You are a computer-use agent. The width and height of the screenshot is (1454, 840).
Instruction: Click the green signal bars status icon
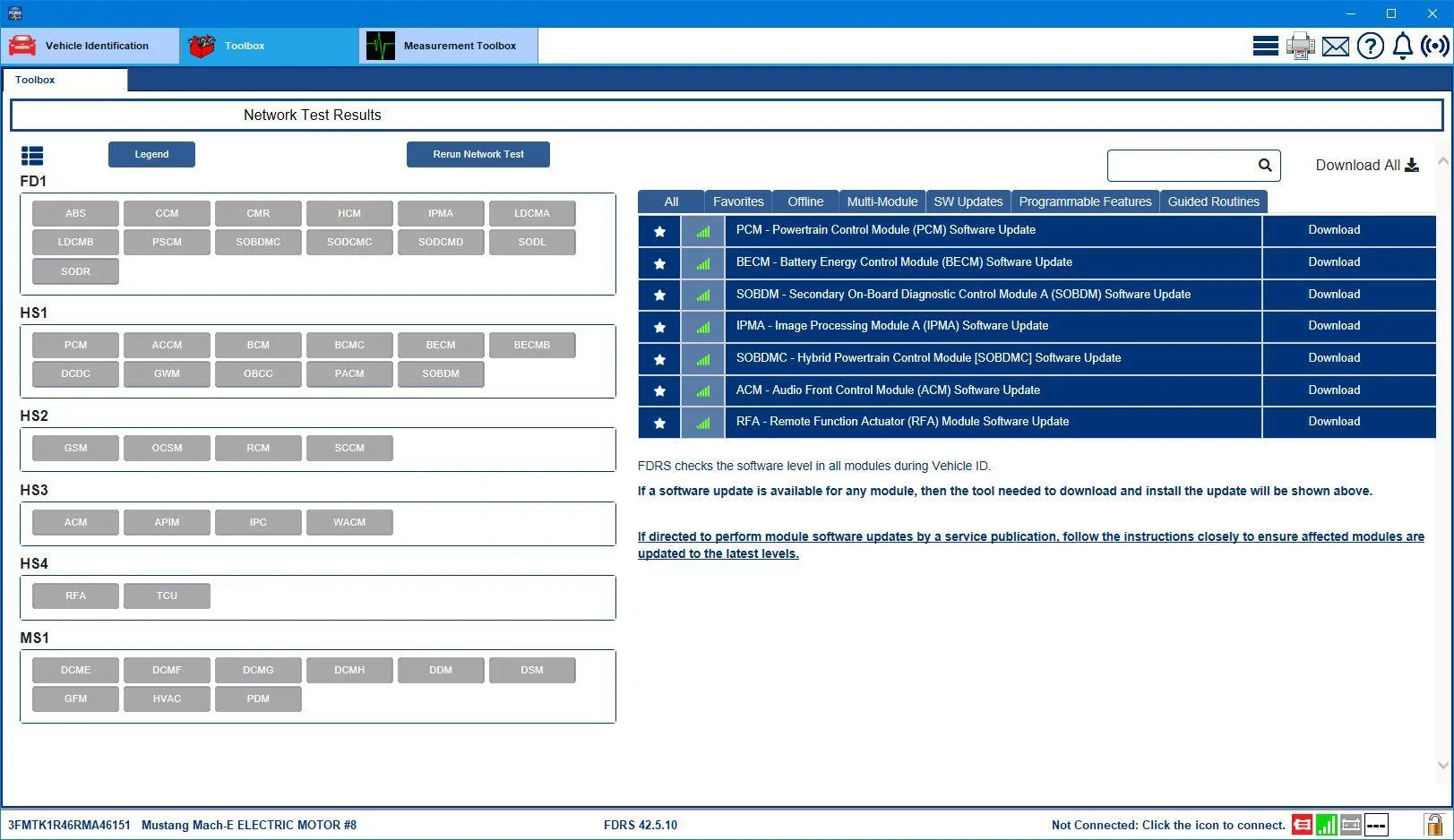1327,825
